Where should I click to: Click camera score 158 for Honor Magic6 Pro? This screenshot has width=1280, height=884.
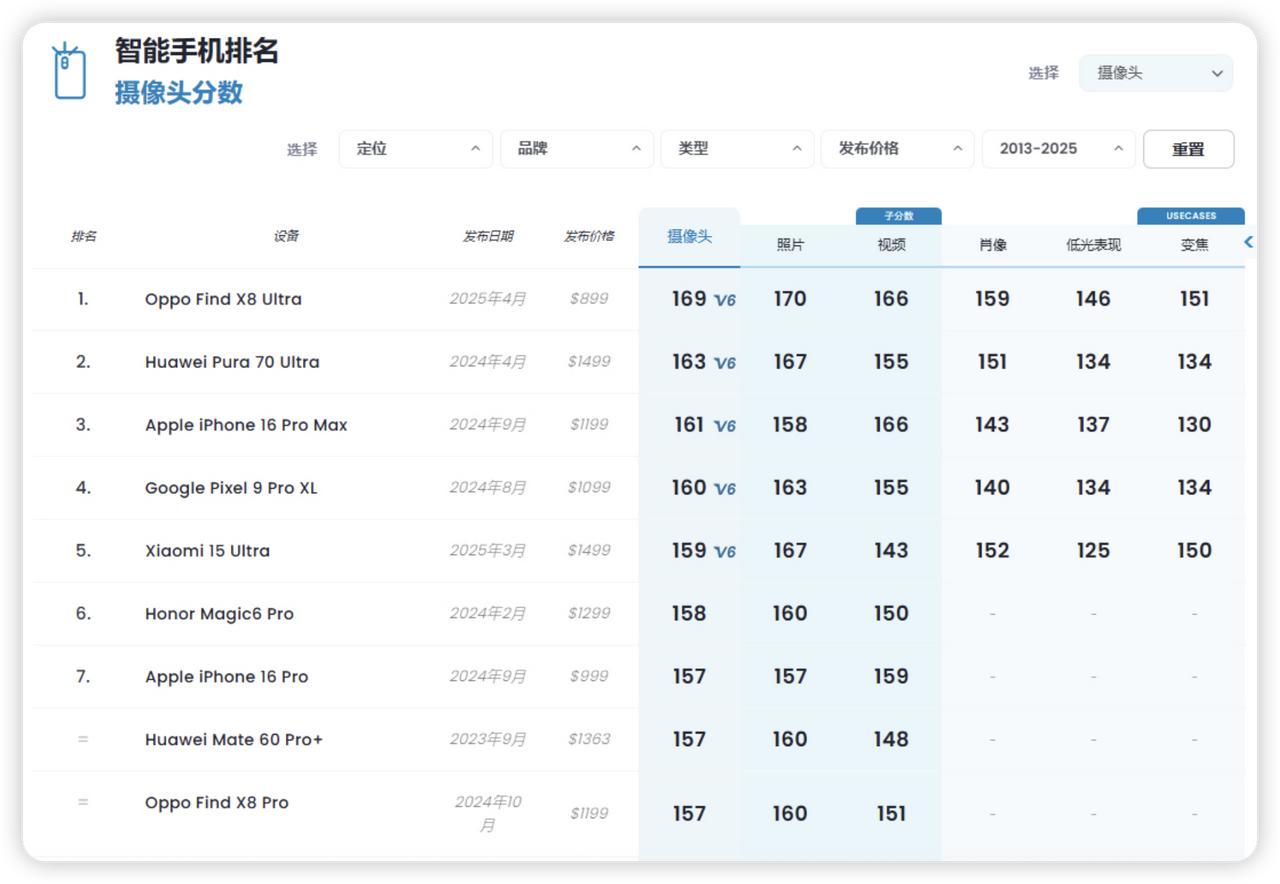click(689, 614)
